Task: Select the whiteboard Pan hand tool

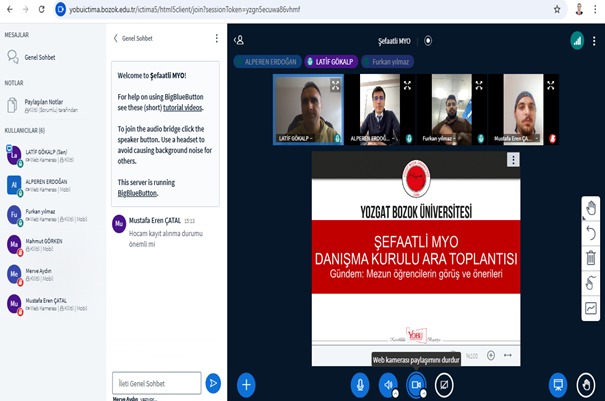Action: tap(590, 208)
